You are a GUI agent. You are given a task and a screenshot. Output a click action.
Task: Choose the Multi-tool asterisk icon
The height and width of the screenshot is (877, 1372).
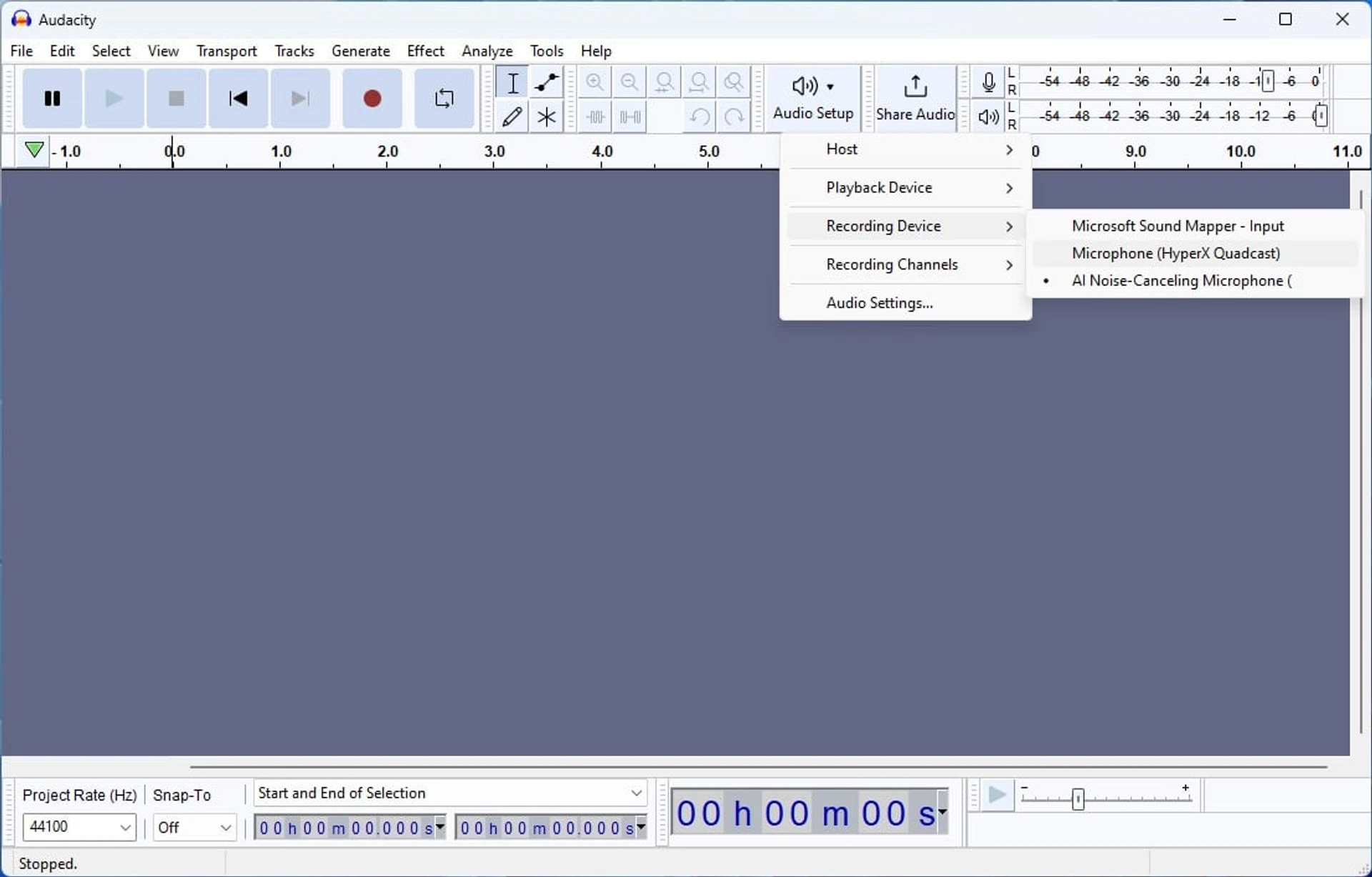(x=547, y=117)
